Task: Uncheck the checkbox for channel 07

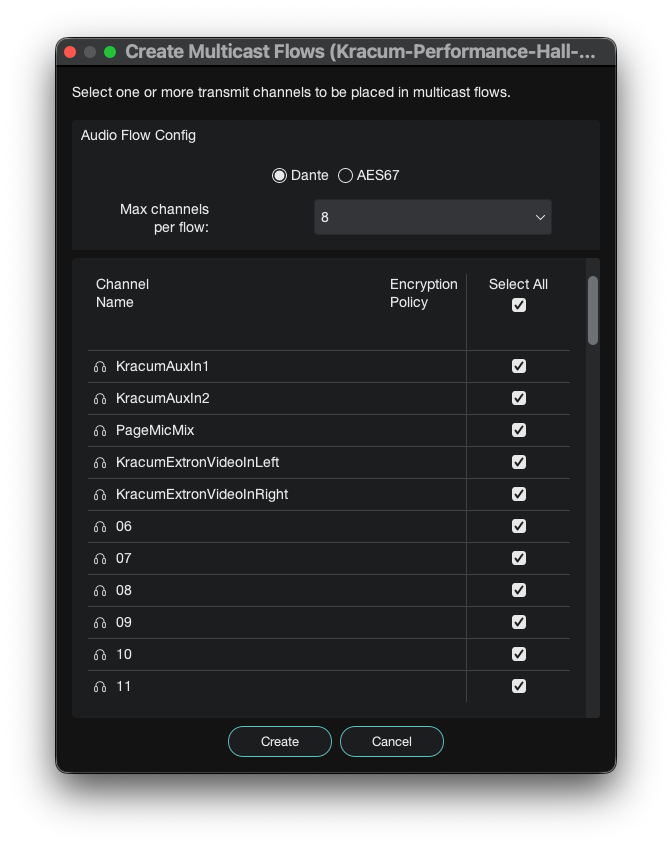Action: (x=519, y=558)
